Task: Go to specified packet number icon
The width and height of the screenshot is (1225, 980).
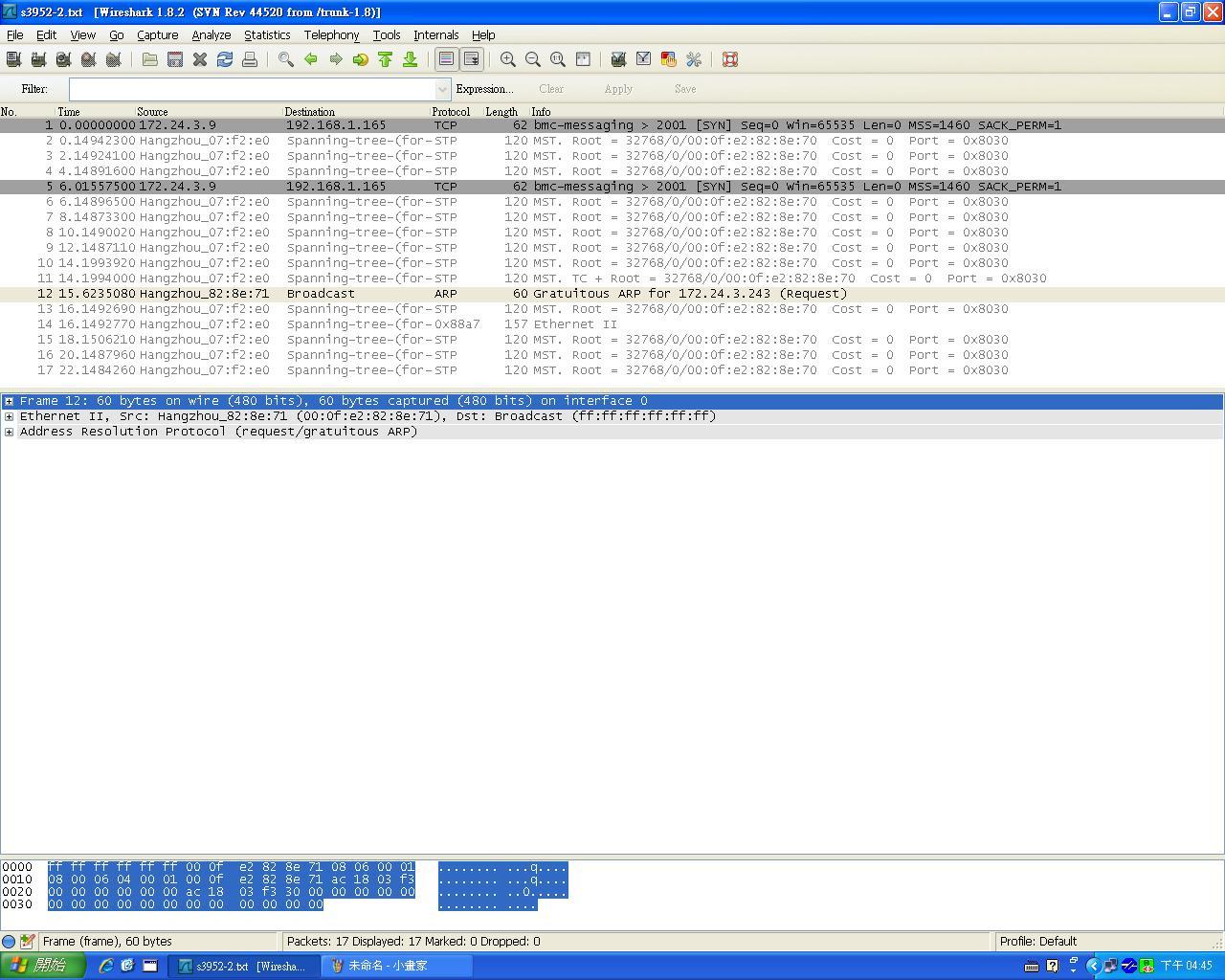Action: pyautogui.click(x=360, y=59)
